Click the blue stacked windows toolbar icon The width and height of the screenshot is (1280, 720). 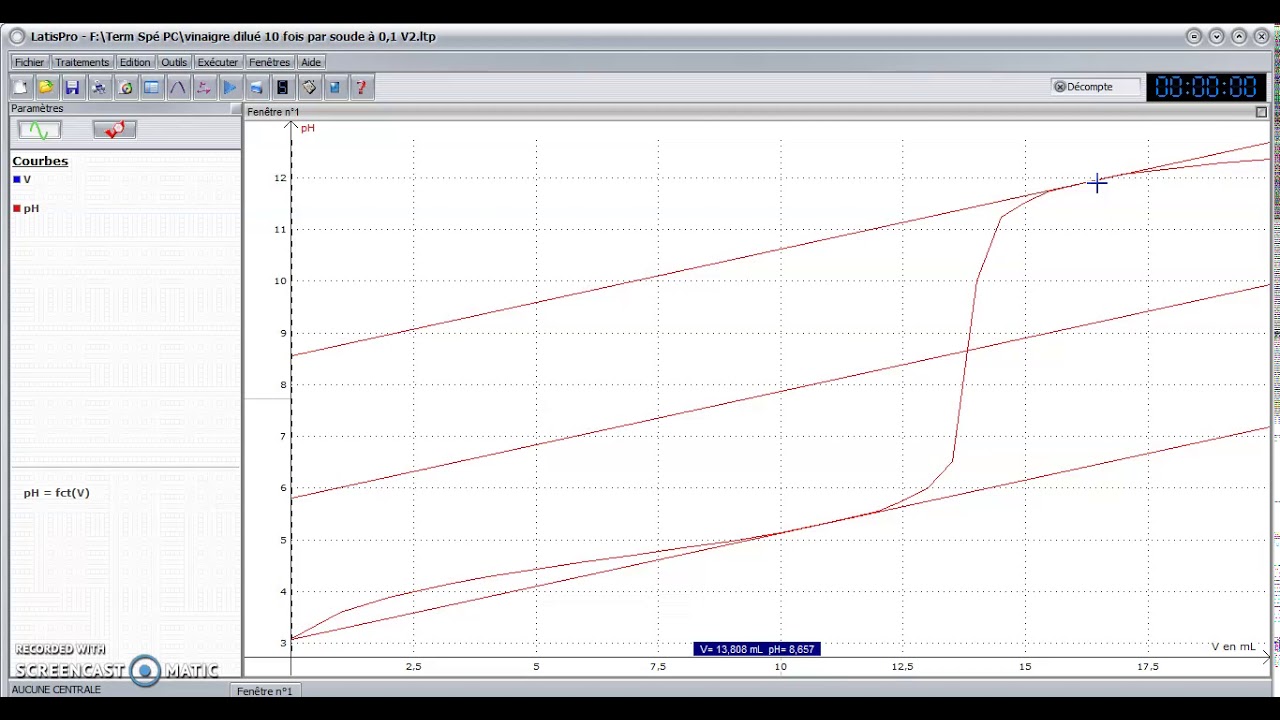(x=256, y=88)
